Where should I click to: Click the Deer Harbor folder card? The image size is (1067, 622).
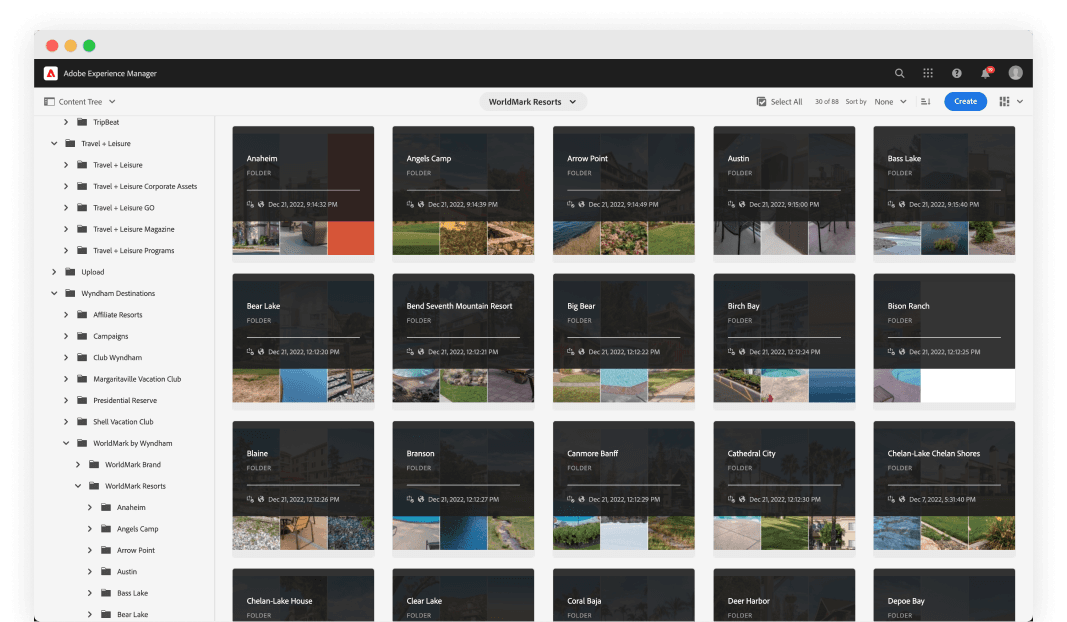[x=784, y=595]
